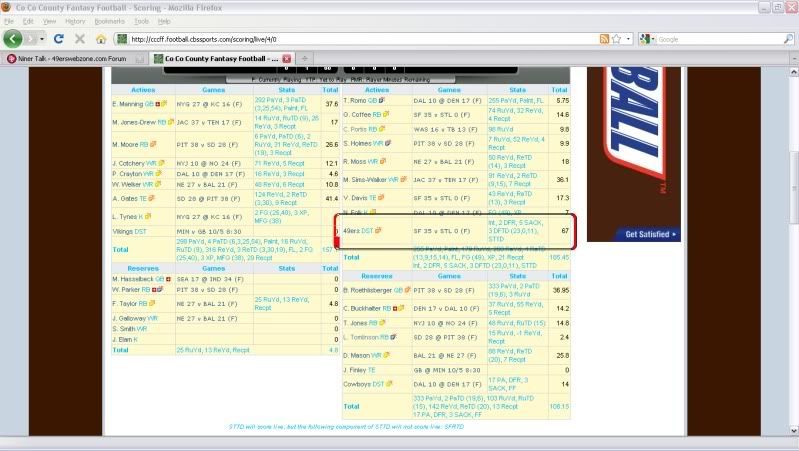Select the Co Co County Fantasy Football tab
Viewport: 799px width, 451px height.
pyautogui.click(x=221, y=59)
